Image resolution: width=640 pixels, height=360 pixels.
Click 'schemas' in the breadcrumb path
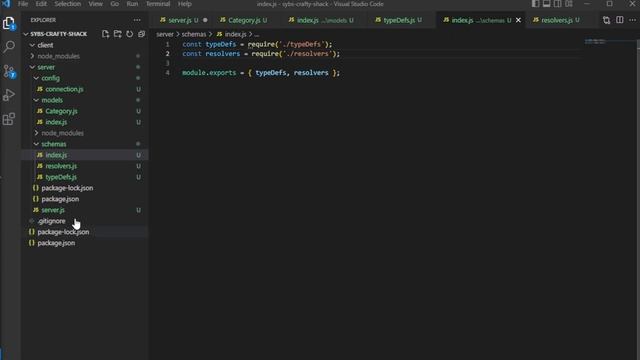194,34
